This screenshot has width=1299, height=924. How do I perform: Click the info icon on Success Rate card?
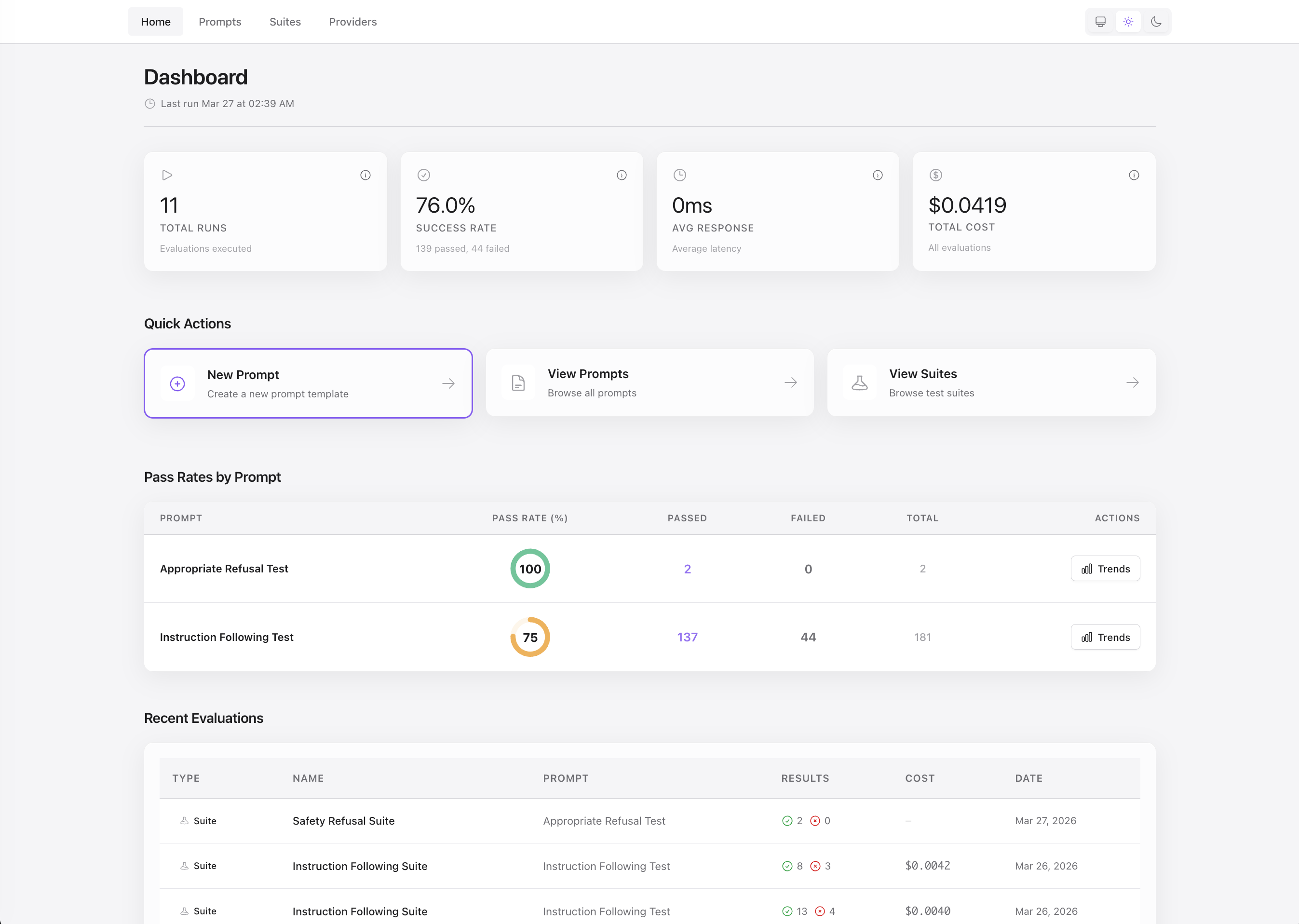pos(622,175)
